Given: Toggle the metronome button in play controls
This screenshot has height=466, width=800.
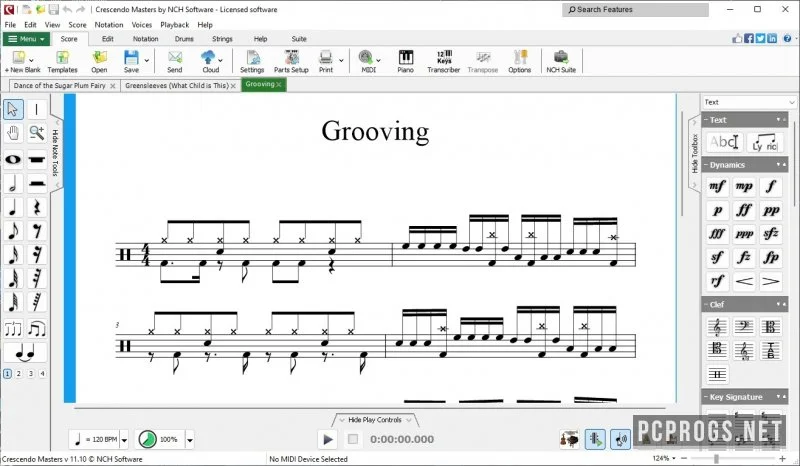Looking at the screenshot, I should tap(595, 439).
